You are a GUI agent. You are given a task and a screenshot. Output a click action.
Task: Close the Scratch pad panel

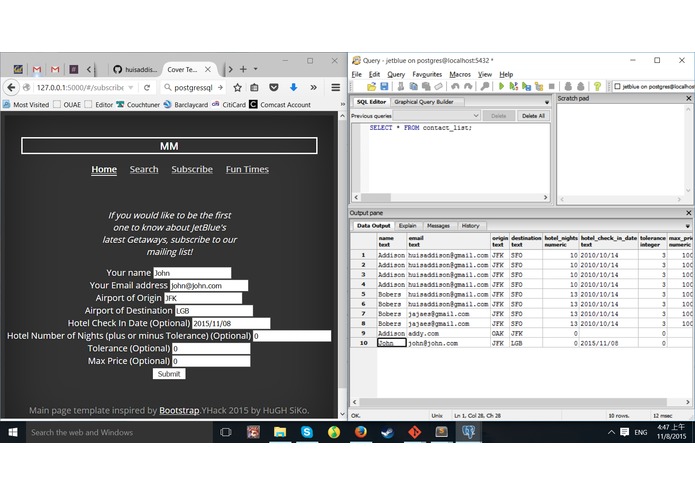tap(688, 98)
